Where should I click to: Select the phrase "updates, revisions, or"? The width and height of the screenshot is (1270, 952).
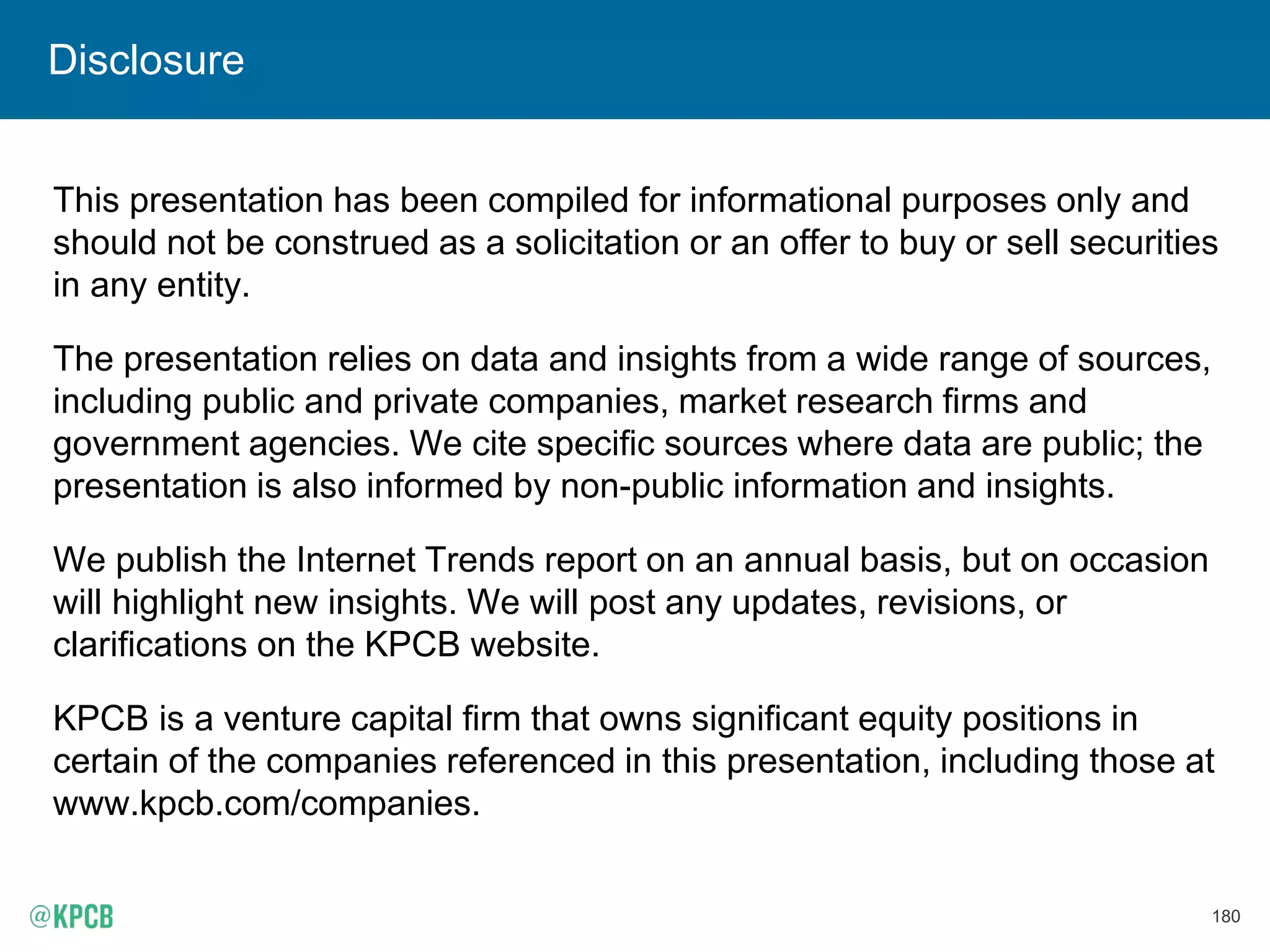coord(899,602)
